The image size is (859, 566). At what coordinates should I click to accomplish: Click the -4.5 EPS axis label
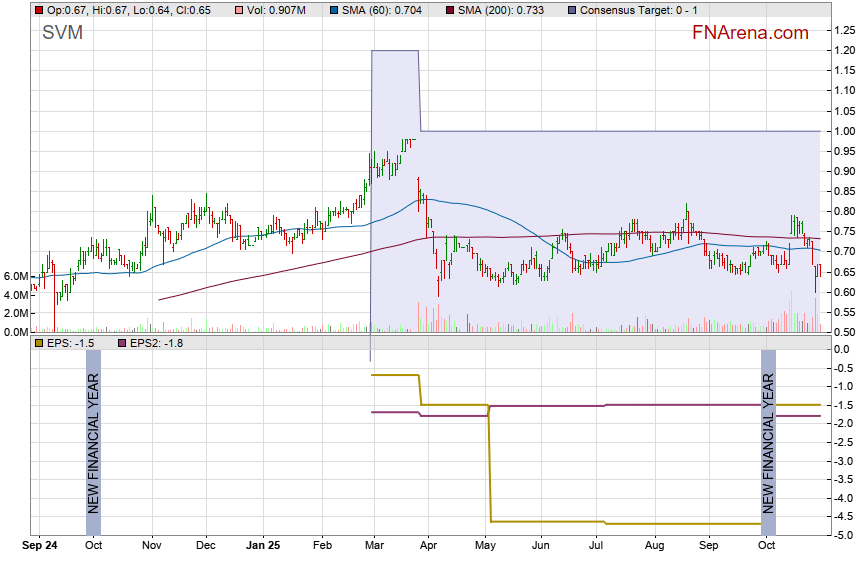click(x=842, y=517)
